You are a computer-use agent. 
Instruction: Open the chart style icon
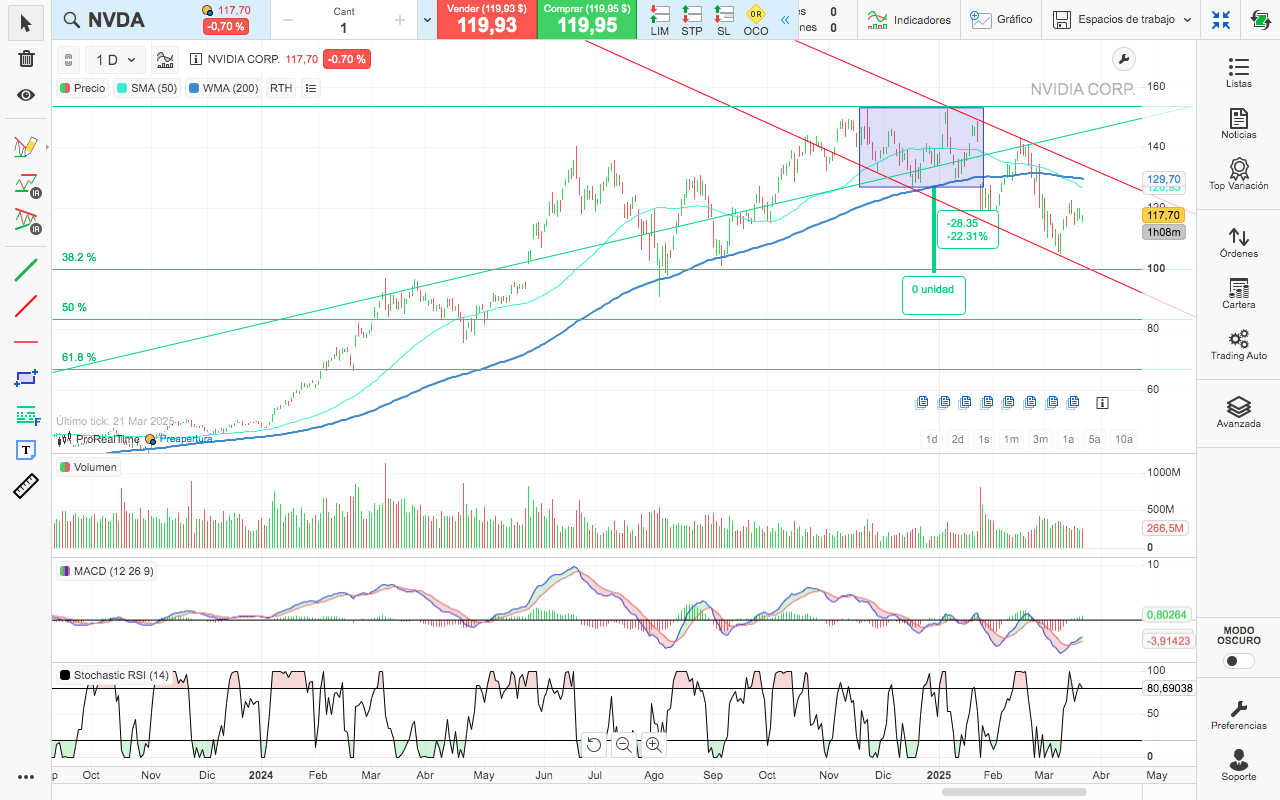(166, 60)
